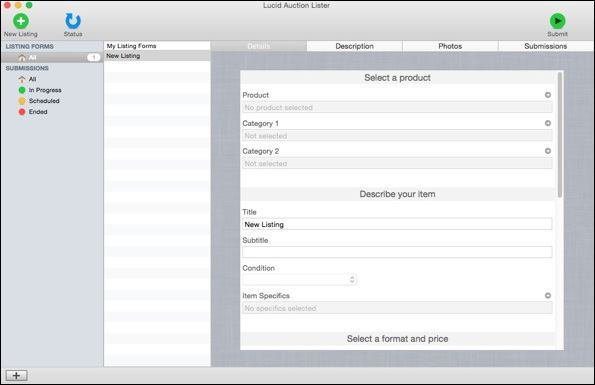Click the green New Listing plus icon

click(21, 21)
